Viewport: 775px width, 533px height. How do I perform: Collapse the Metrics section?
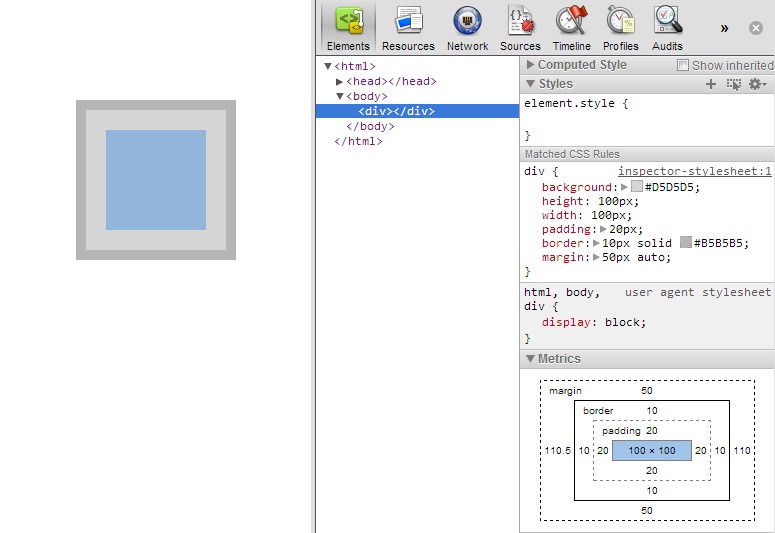coord(530,358)
